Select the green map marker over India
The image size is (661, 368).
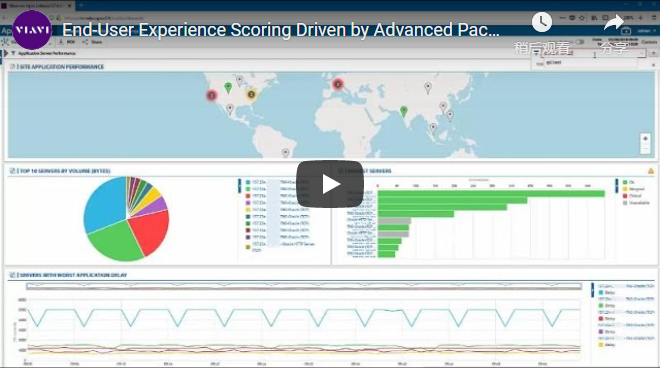click(404, 111)
